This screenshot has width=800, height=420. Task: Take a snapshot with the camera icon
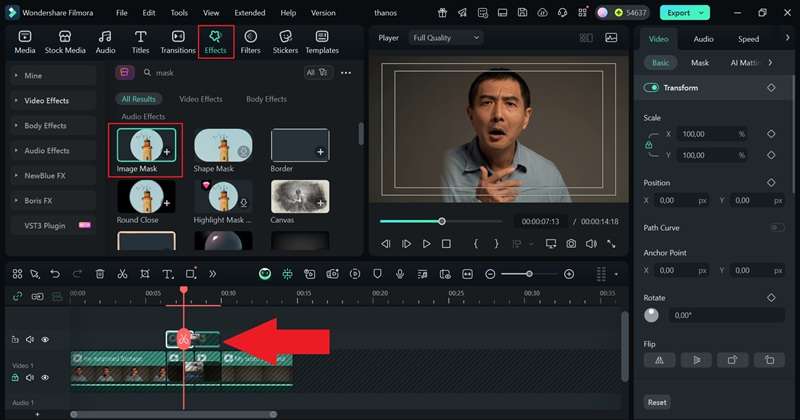(571, 244)
